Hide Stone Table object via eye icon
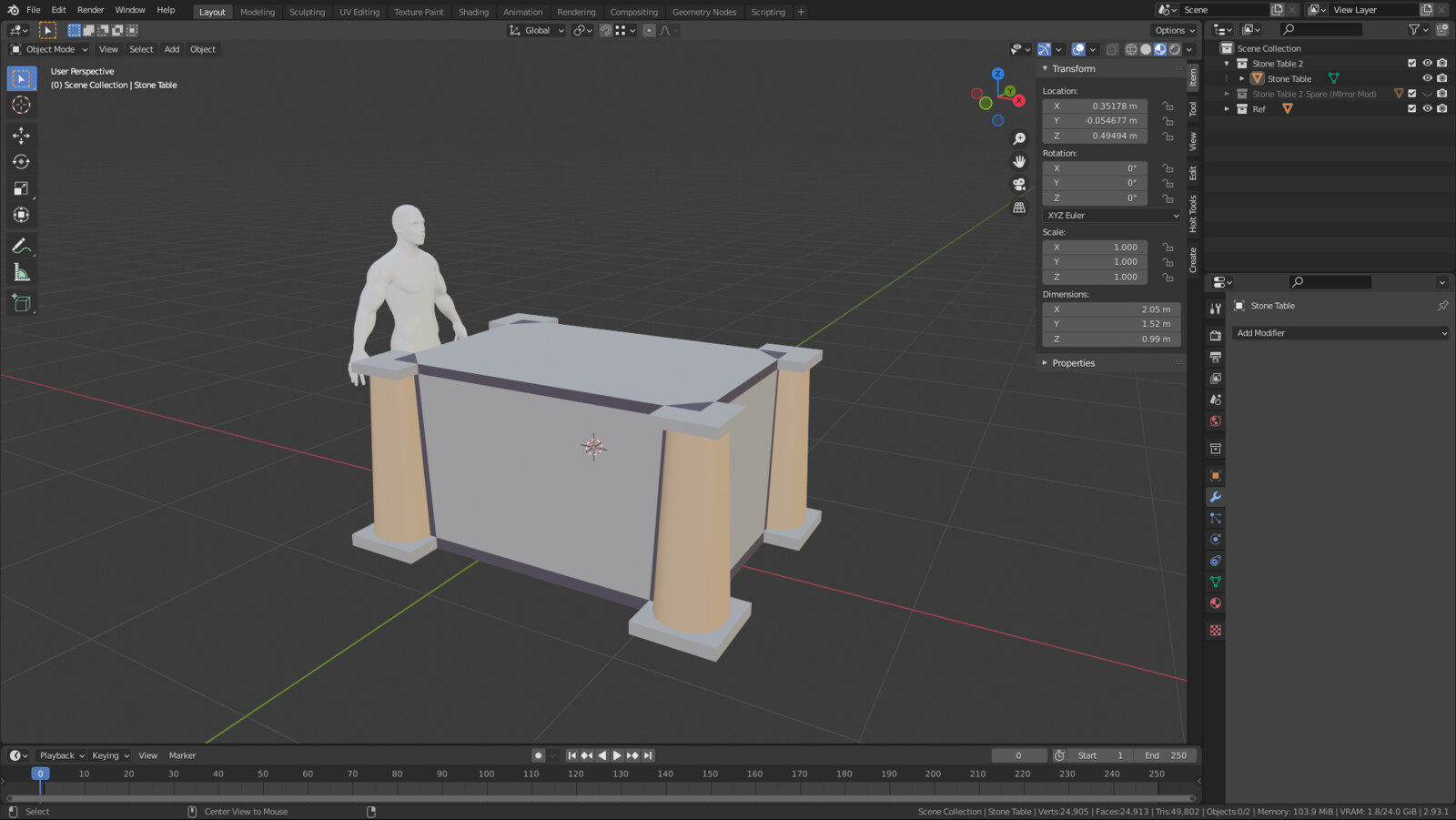 pyautogui.click(x=1427, y=78)
